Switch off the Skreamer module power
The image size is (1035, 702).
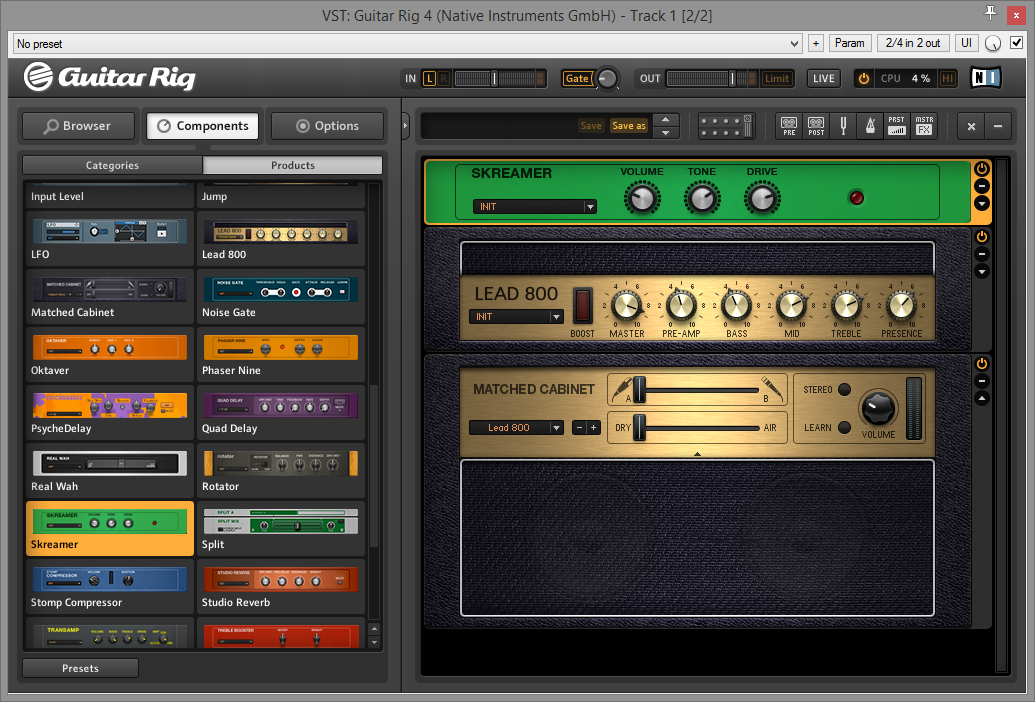click(x=982, y=169)
